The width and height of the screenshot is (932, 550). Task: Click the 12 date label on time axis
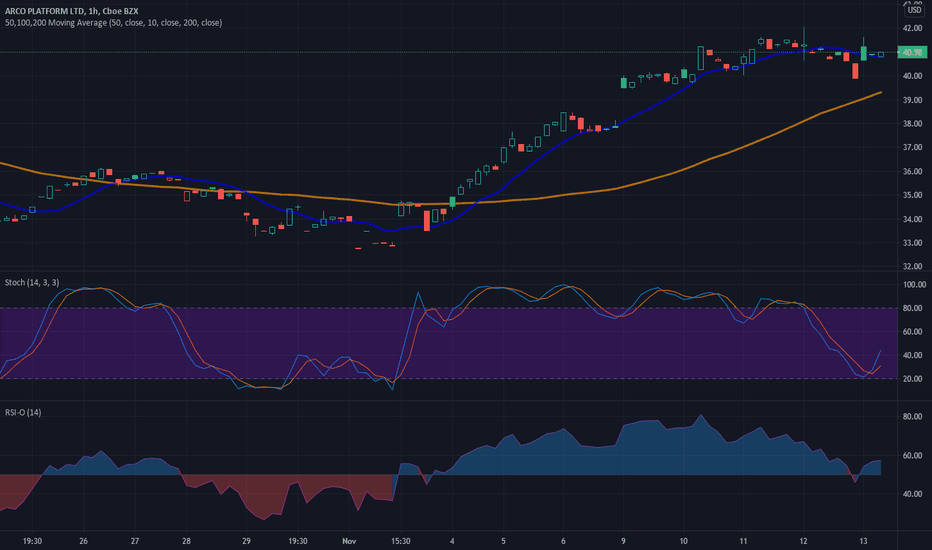(803, 541)
